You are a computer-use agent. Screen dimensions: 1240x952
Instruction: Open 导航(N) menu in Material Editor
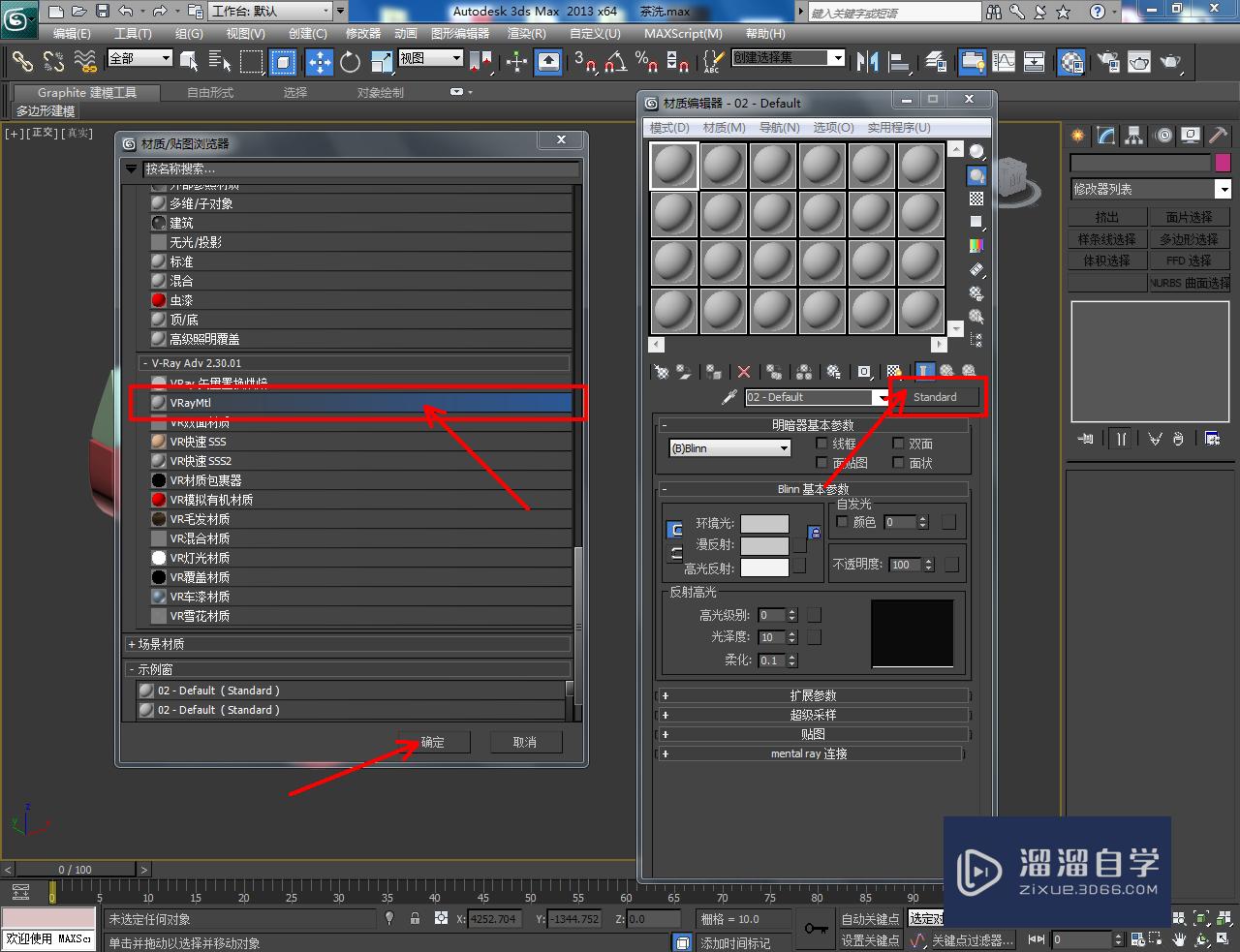click(779, 128)
